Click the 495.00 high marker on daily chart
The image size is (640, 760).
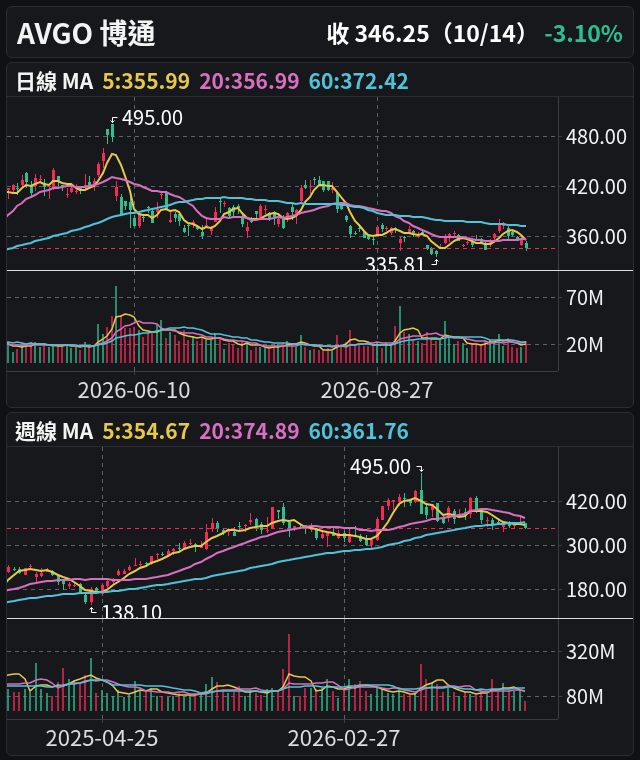pos(152,118)
